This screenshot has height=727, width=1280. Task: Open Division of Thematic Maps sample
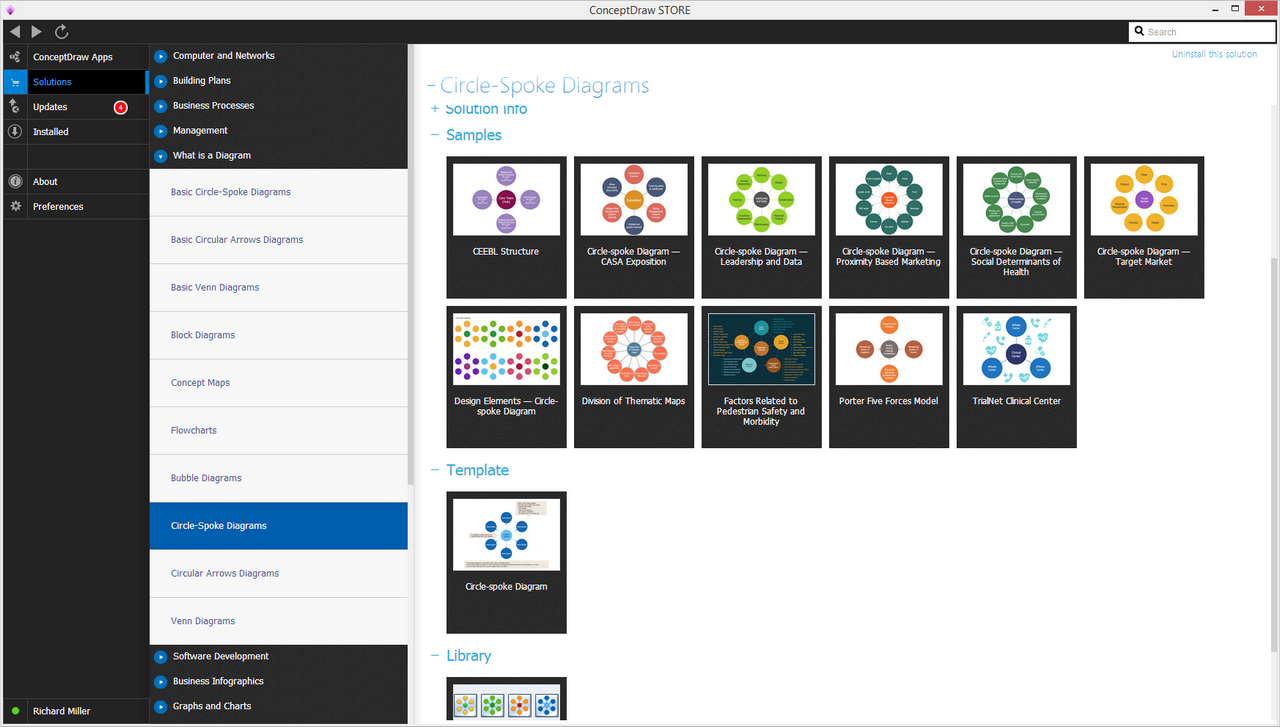pos(634,377)
